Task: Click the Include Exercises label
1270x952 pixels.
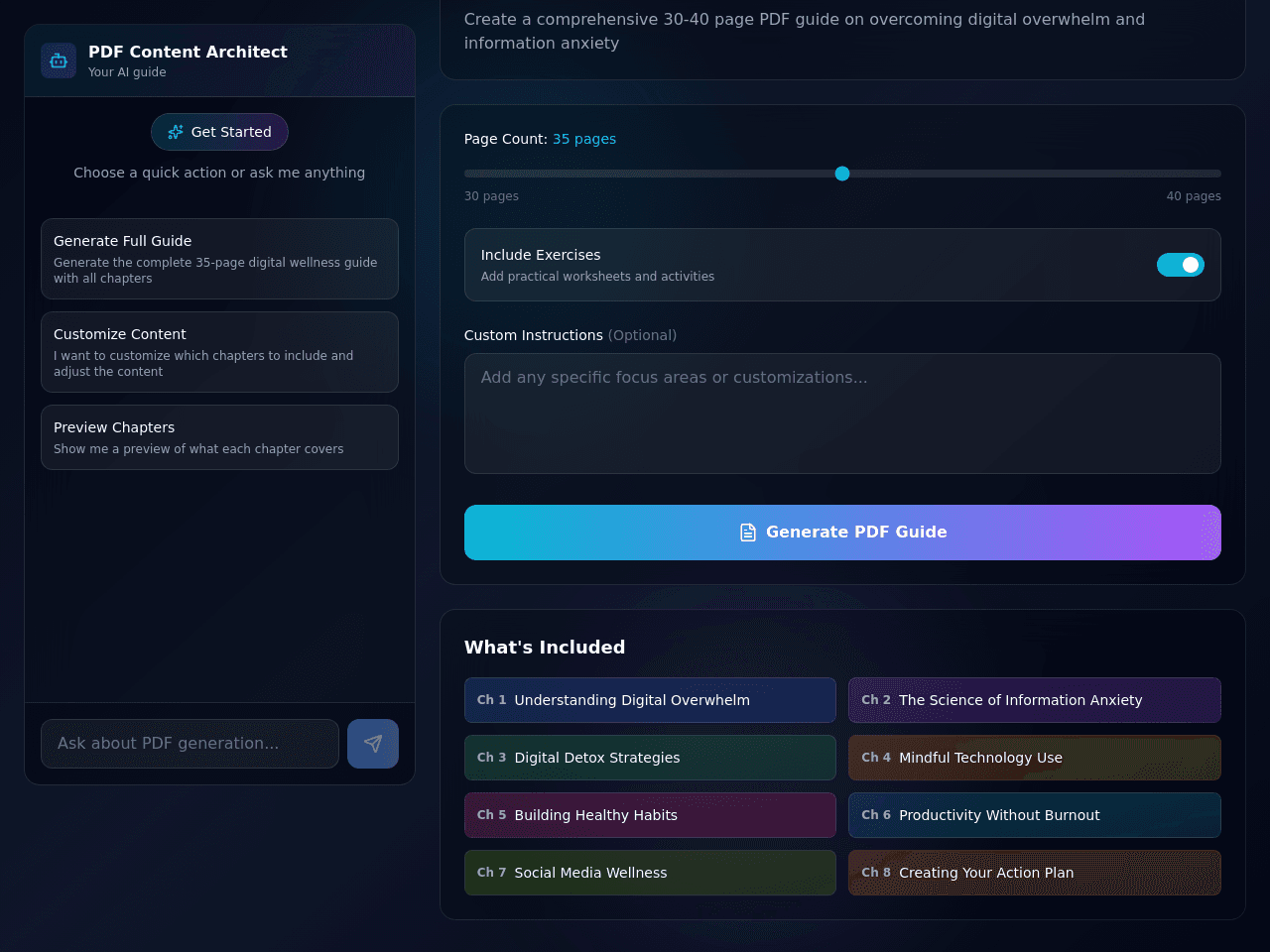Action: tap(541, 255)
